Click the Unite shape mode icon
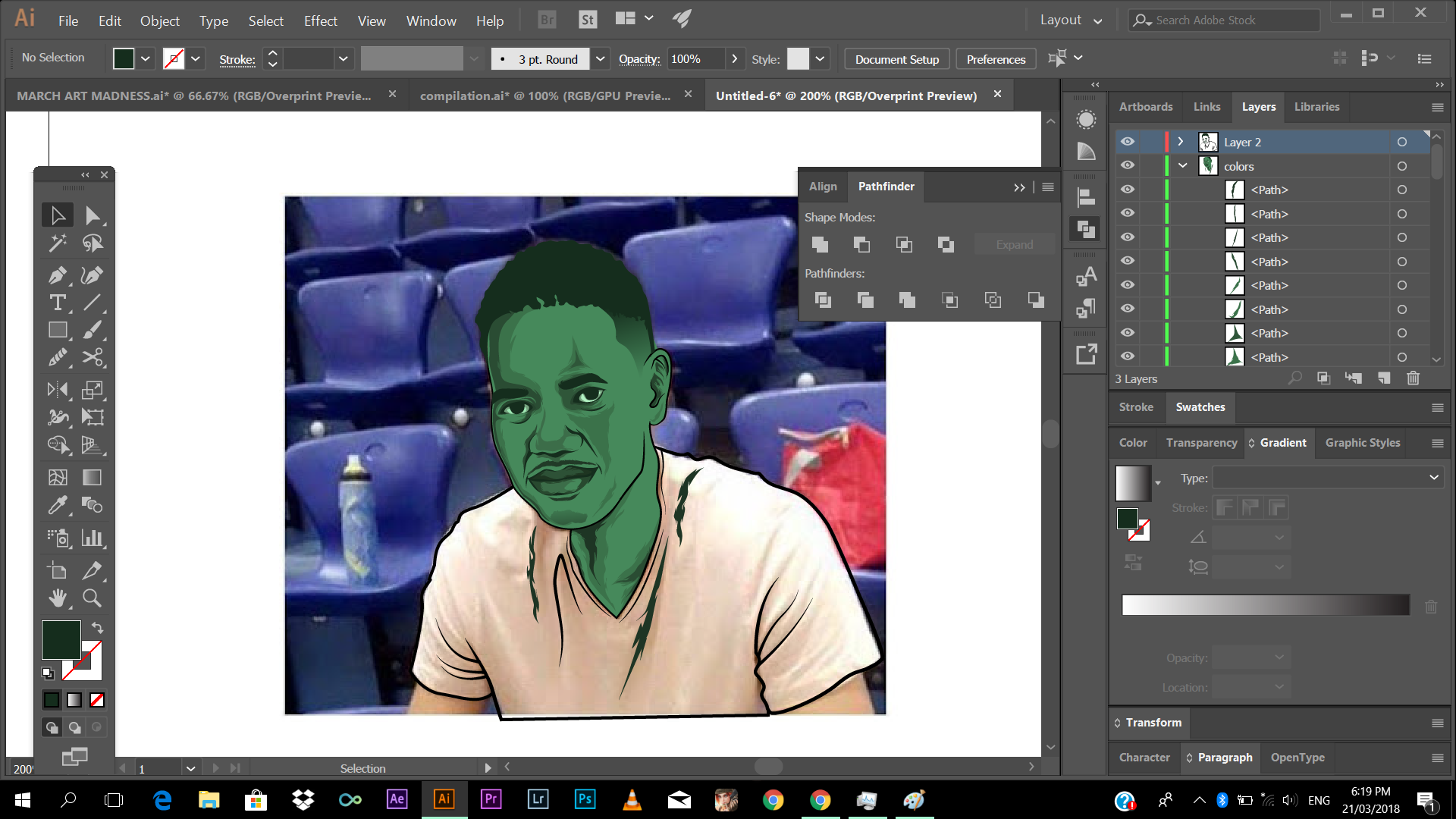The width and height of the screenshot is (1456, 819). click(820, 244)
